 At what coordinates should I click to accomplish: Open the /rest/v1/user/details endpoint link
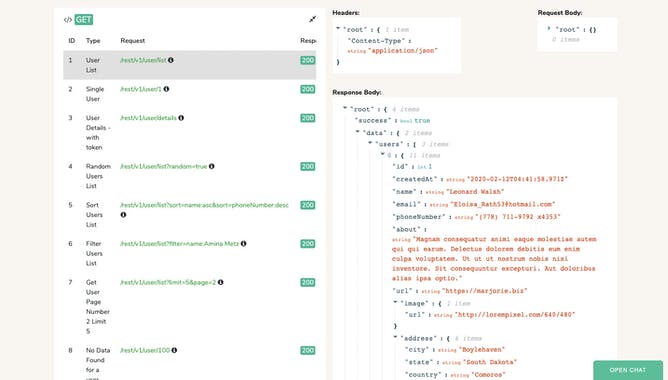(148, 118)
